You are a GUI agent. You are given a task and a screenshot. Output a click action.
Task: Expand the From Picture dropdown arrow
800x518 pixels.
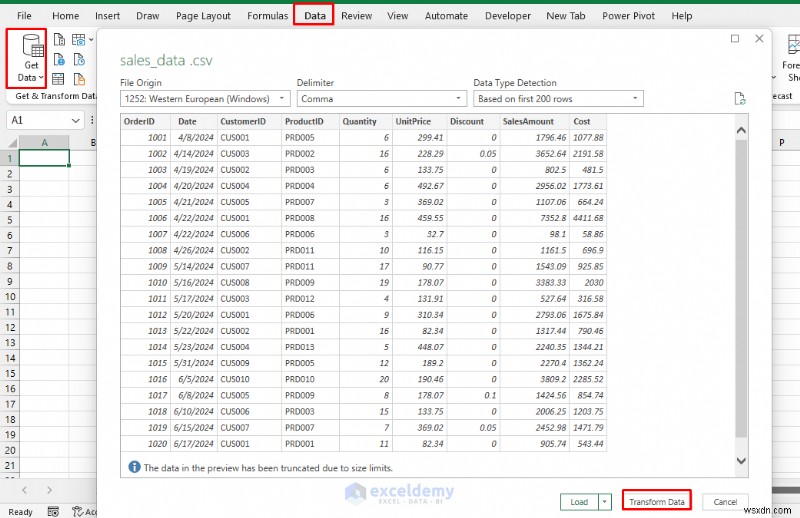[91, 39]
